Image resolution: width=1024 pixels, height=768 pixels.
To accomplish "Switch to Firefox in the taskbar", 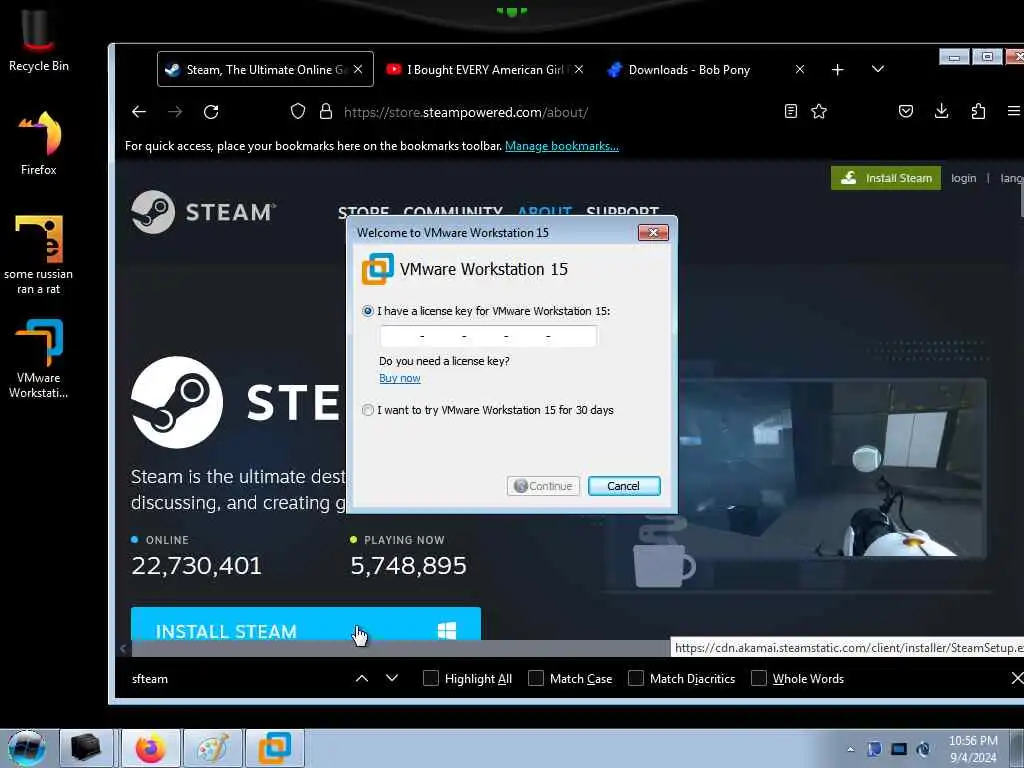I will click(150, 748).
